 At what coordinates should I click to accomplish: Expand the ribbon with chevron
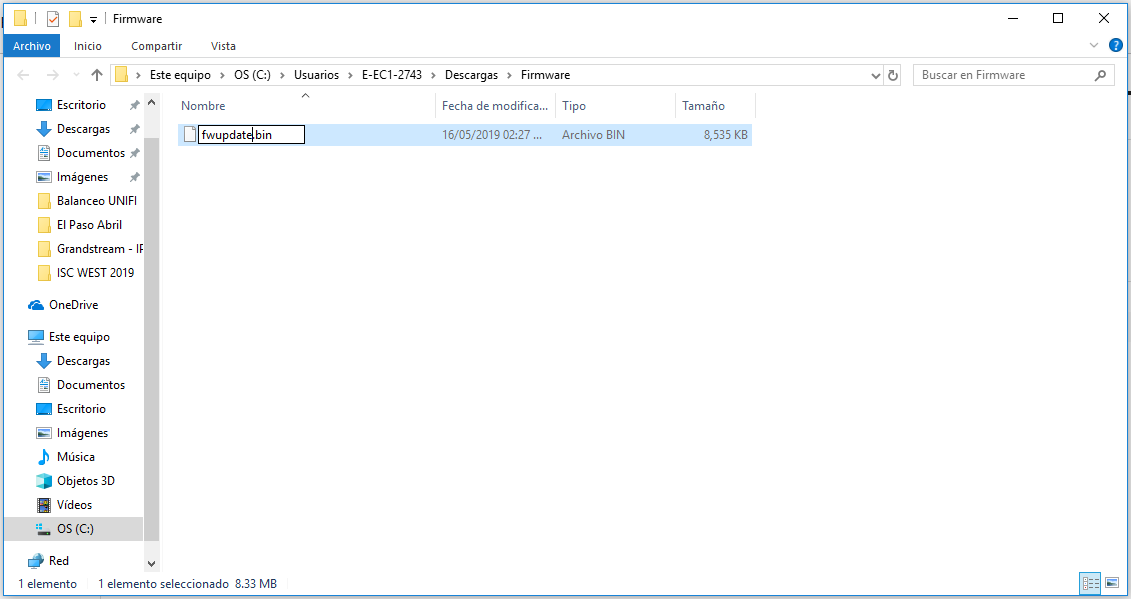1093,45
